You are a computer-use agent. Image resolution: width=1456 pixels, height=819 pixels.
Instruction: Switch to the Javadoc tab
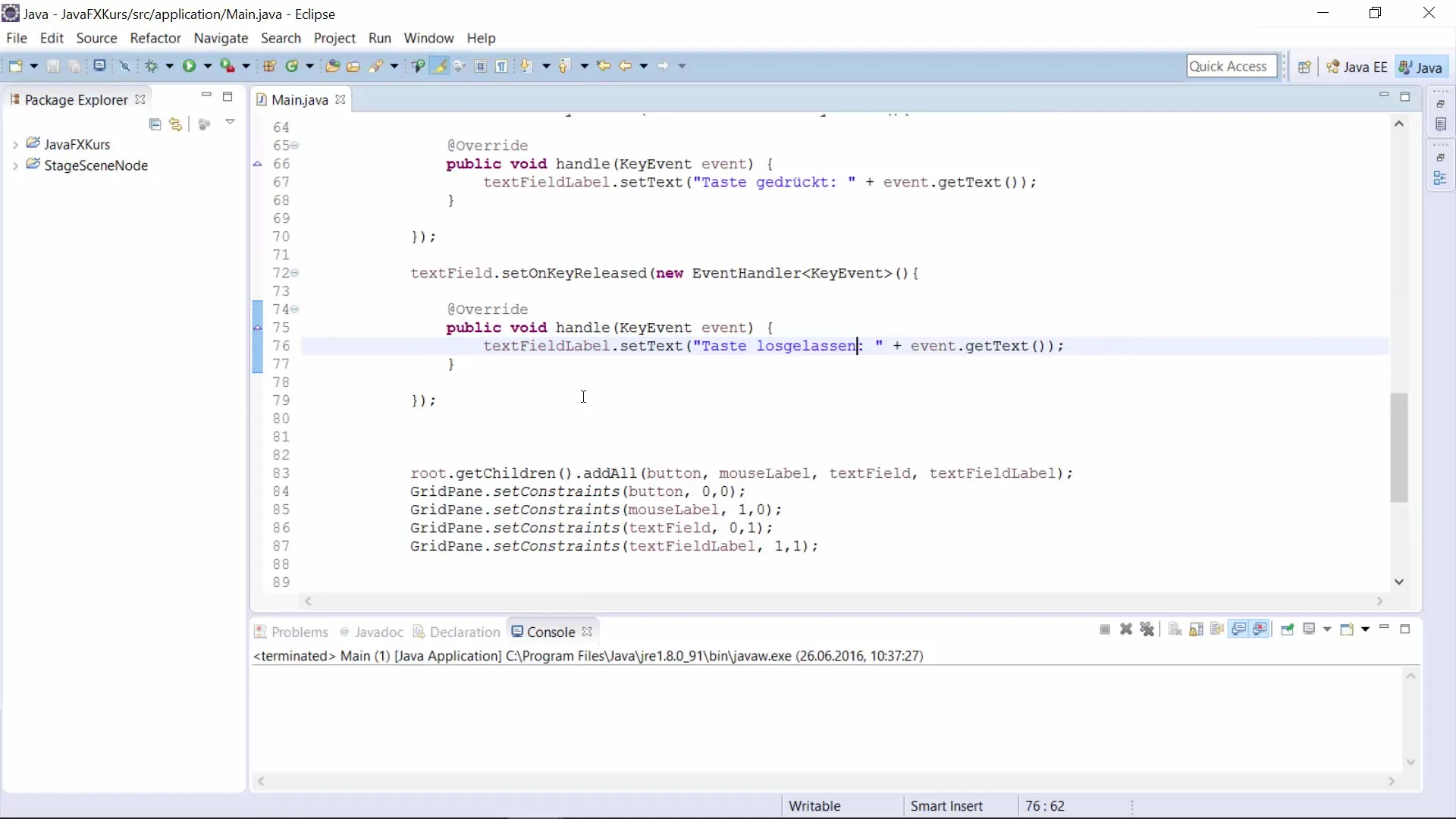pos(372,632)
